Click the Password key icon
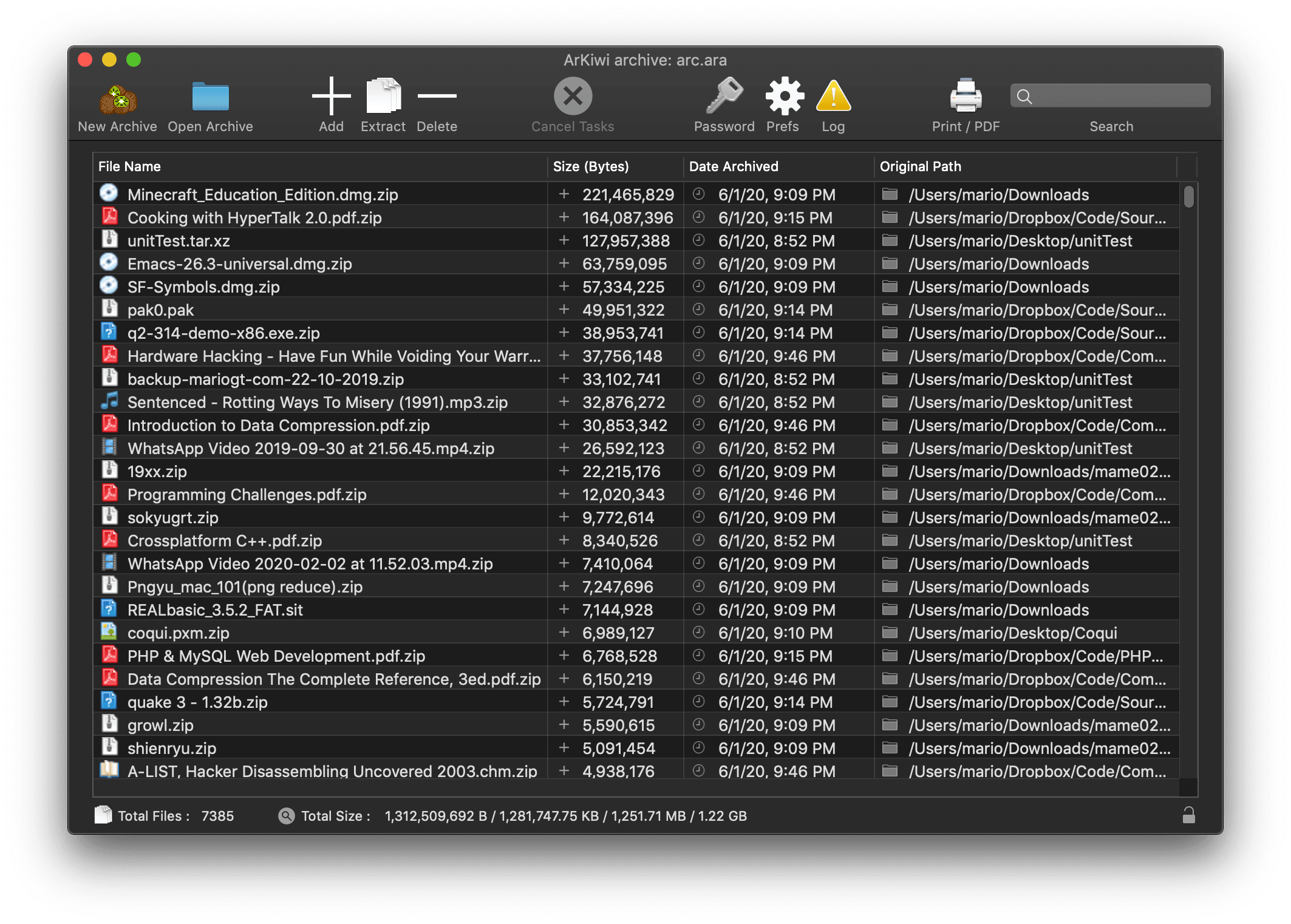 click(x=724, y=96)
